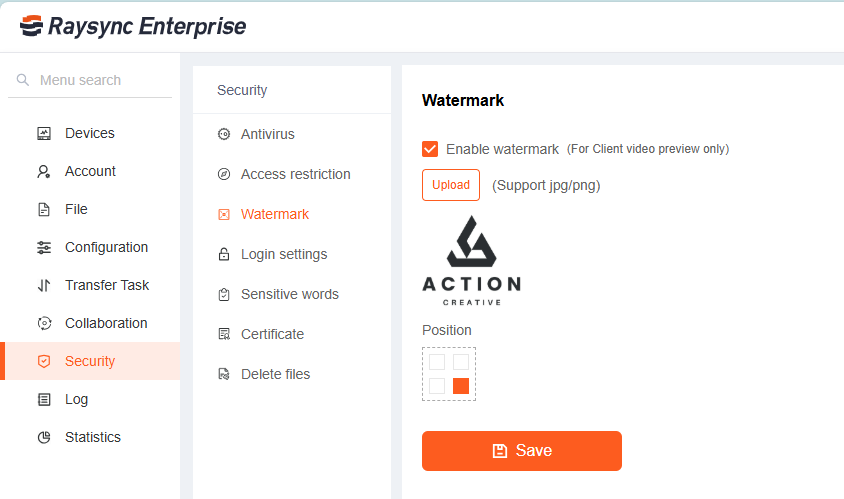Click the Antivirus icon in Security menu
The width and height of the screenshot is (844, 499).
pyautogui.click(x=224, y=134)
